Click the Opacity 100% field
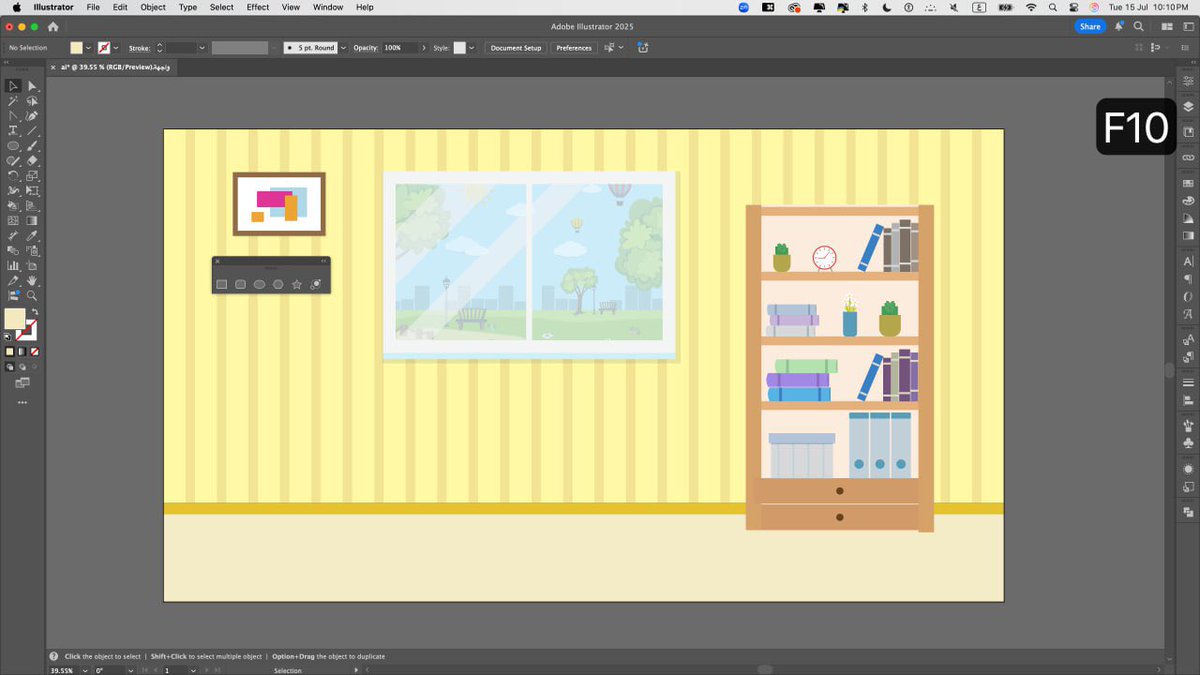1200x675 pixels. tap(400, 48)
